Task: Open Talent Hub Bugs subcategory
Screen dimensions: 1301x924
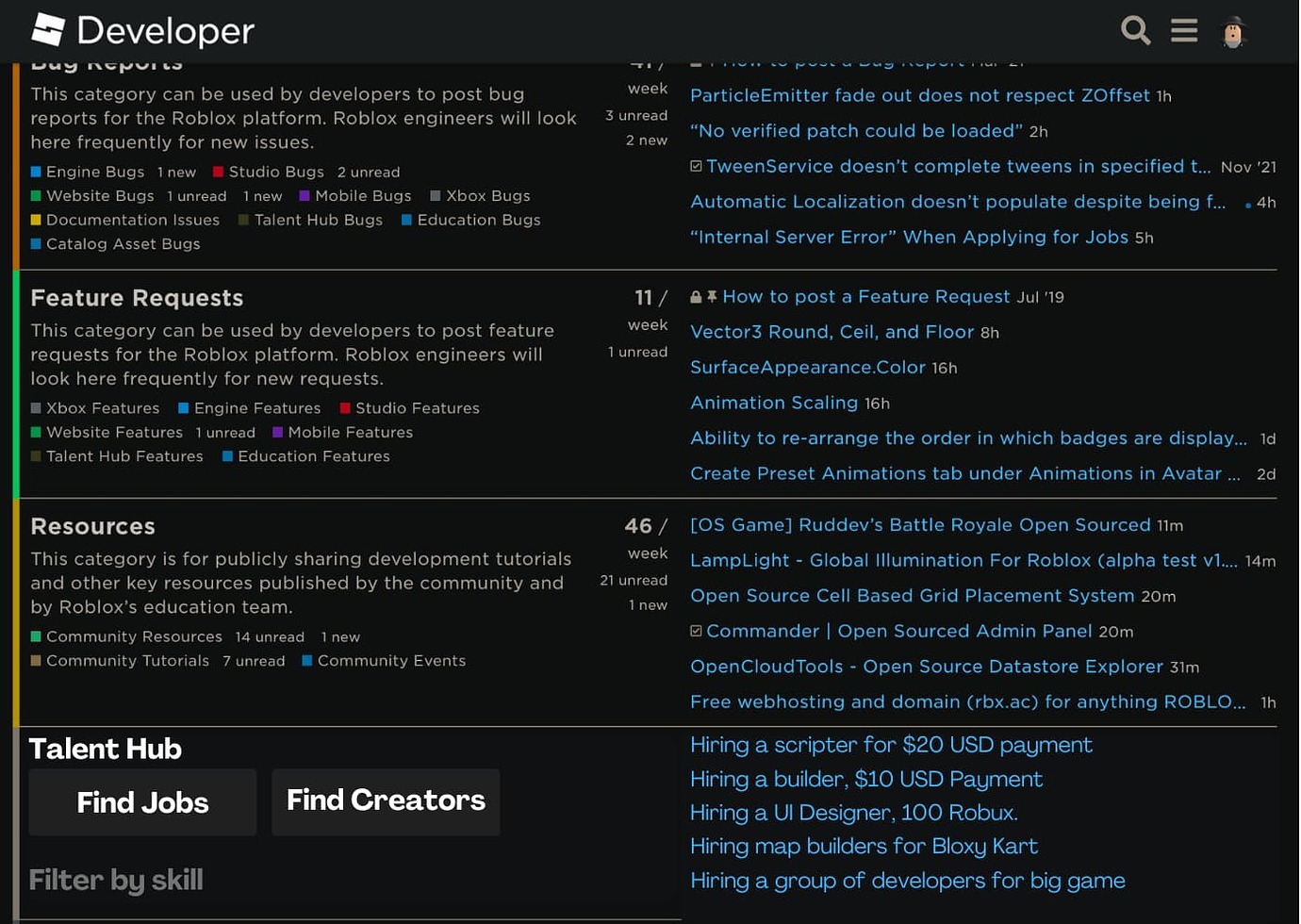Action: coord(310,220)
